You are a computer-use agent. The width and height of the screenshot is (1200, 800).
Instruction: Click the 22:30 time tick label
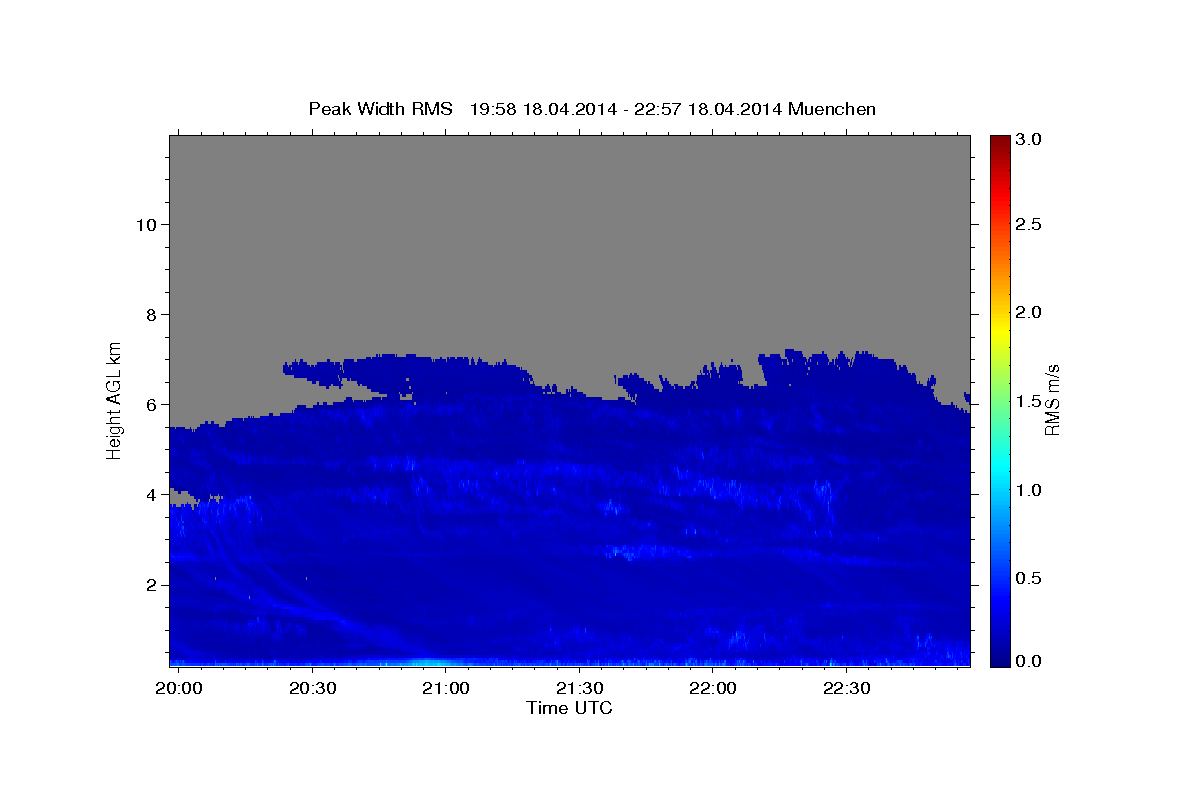coord(846,689)
